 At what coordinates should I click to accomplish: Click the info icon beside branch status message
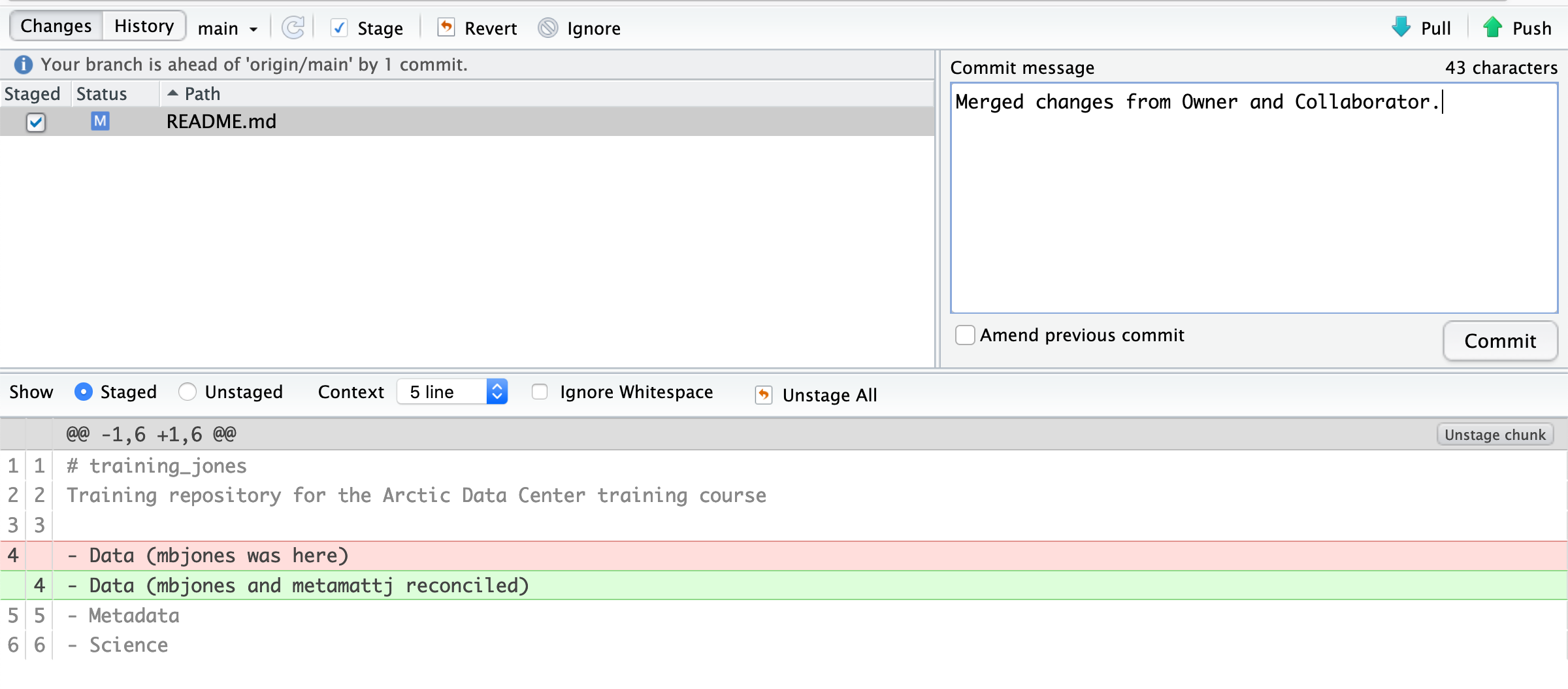pos(24,64)
